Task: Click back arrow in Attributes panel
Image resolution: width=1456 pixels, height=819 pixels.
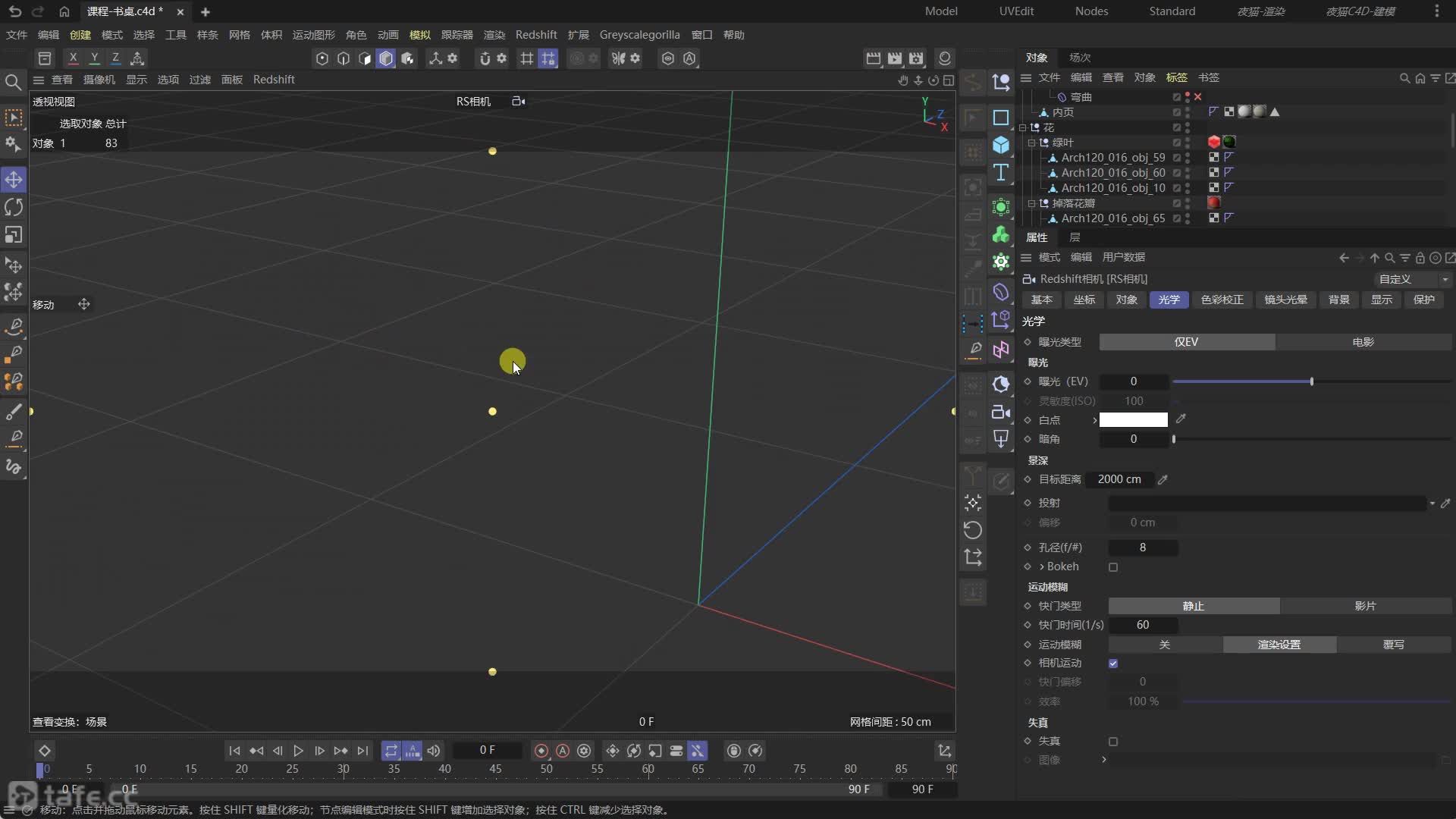Action: pyautogui.click(x=1344, y=258)
